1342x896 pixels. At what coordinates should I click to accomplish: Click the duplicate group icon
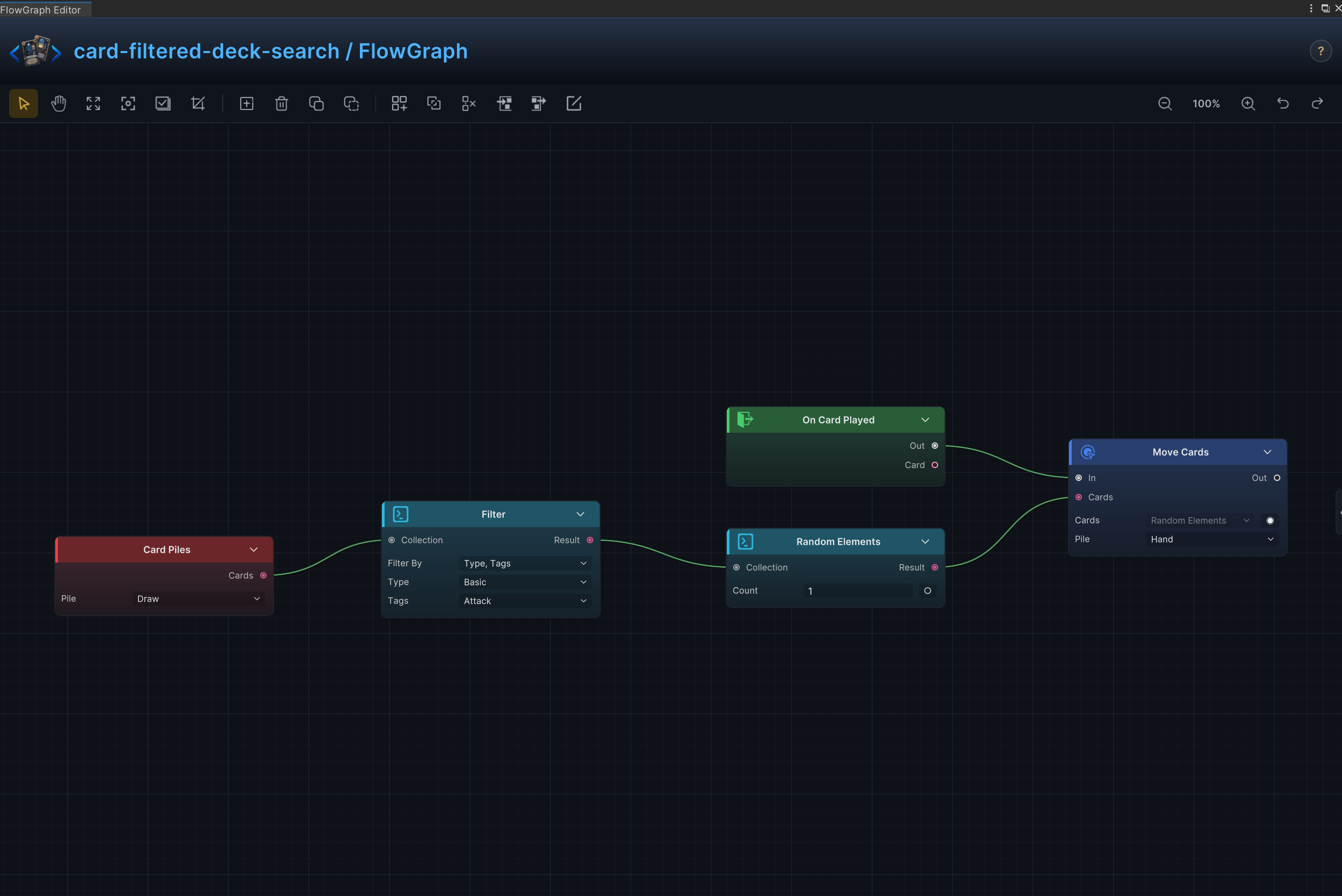point(434,103)
